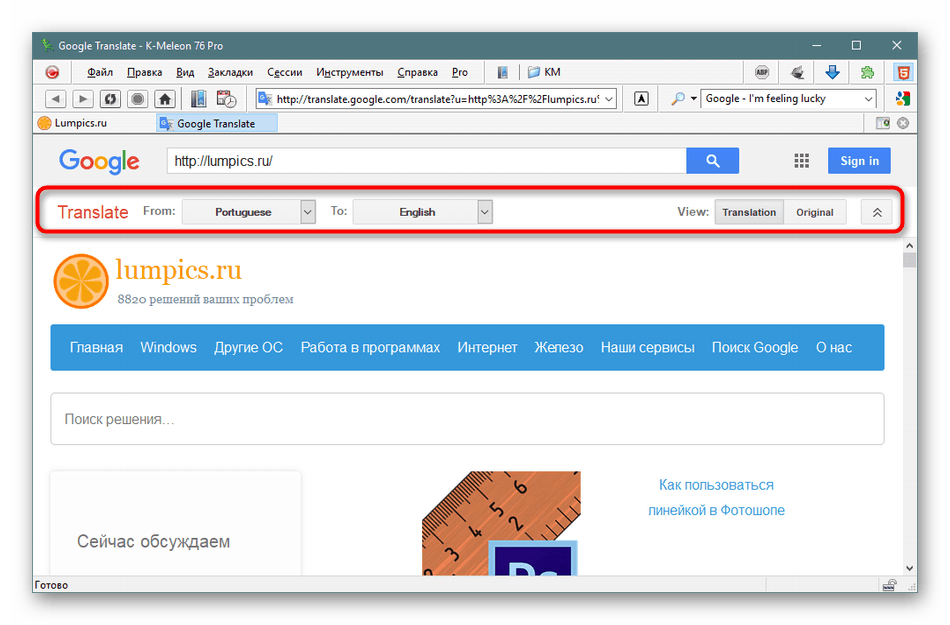Click the tab bar window list icon
Screen dimensions: 950x625
[883, 123]
